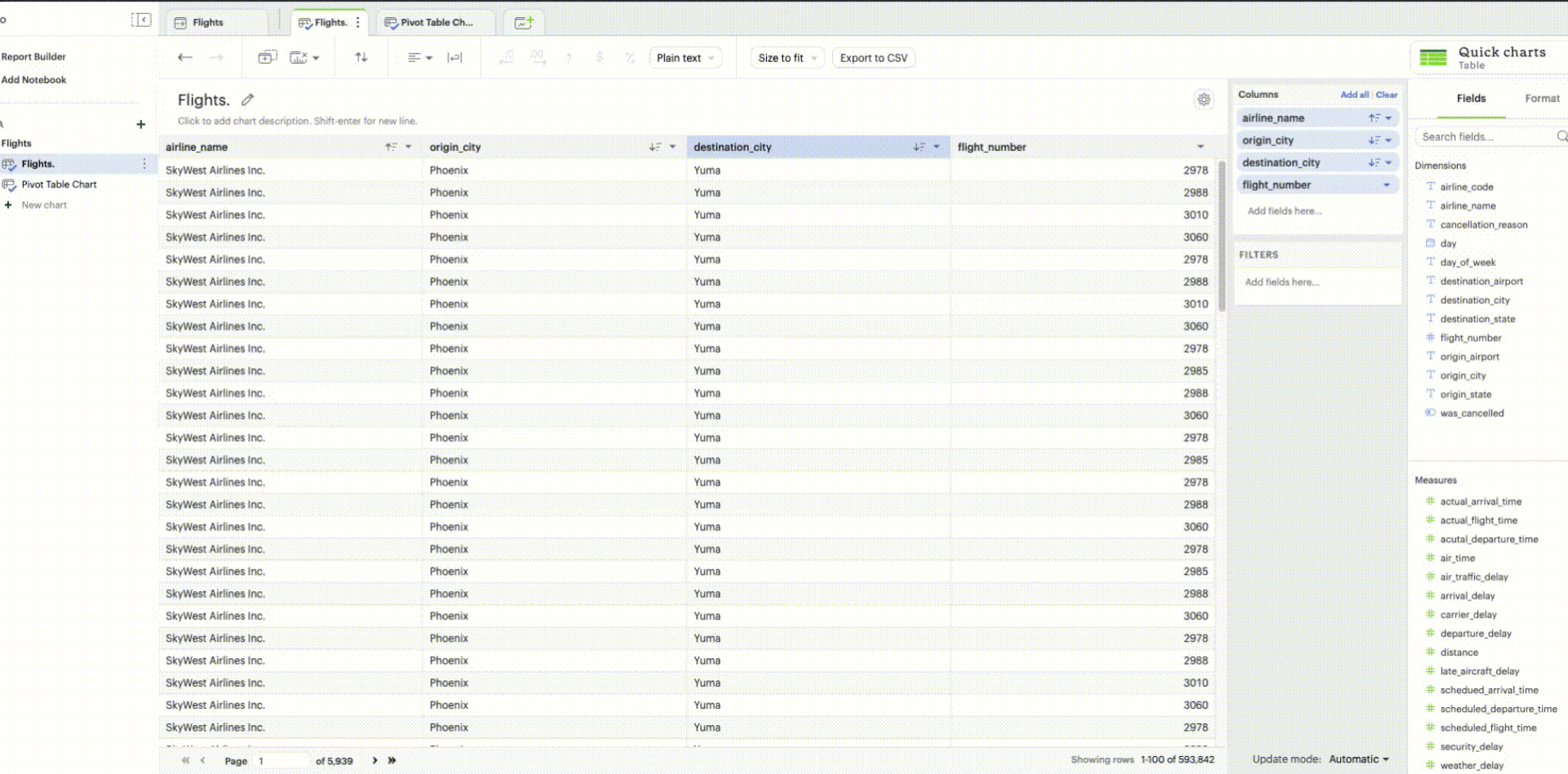Edit the Flights title with pencil icon
This screenshot has height=774, width=1568.
click(x=248, y=100)
